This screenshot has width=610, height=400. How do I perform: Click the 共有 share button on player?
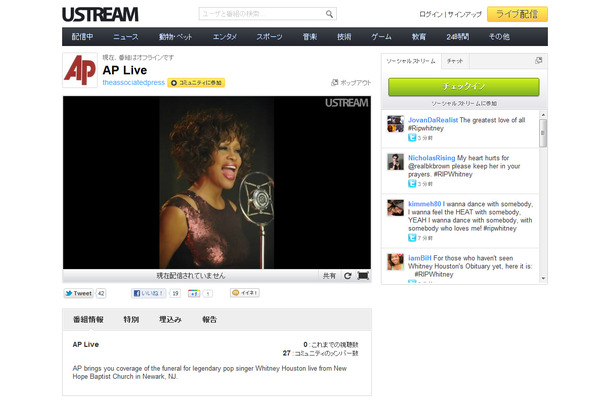click(329, 275)
